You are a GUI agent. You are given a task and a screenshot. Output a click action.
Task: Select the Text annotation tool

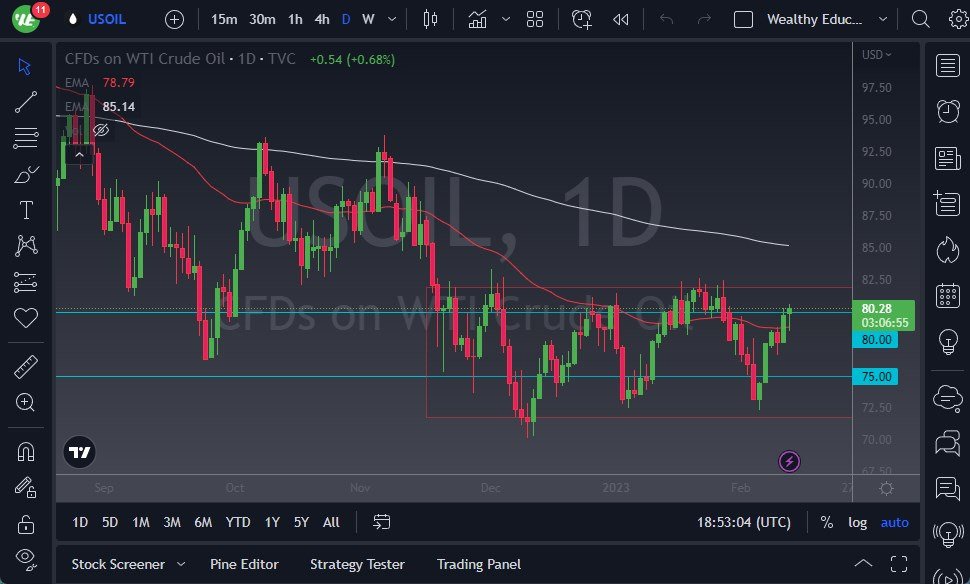(x=25, y=210)
